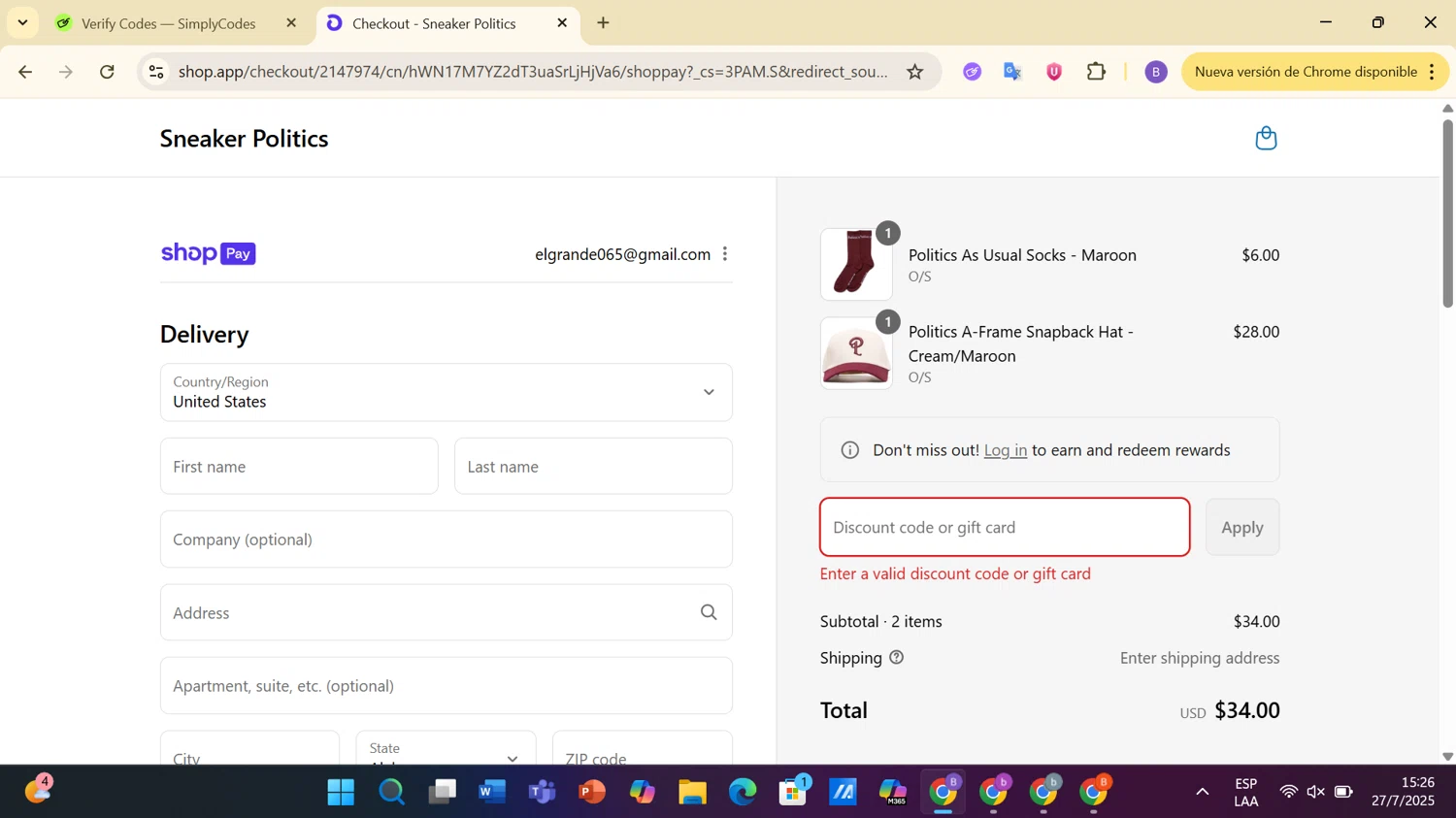
Task: Show hidden system tray icons
Action: (1202, 793)
